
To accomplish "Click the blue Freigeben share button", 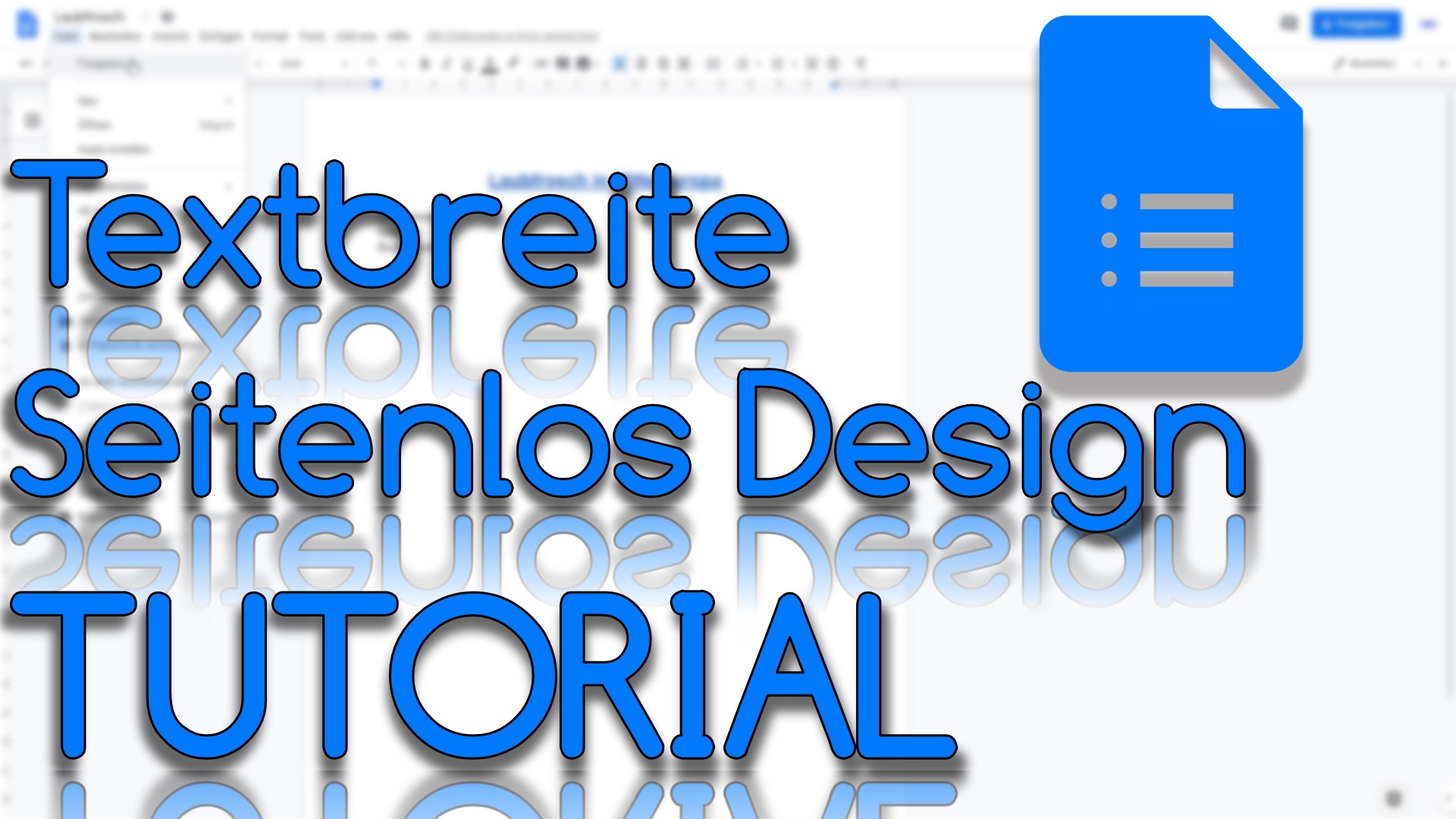I will point(1356,24).
